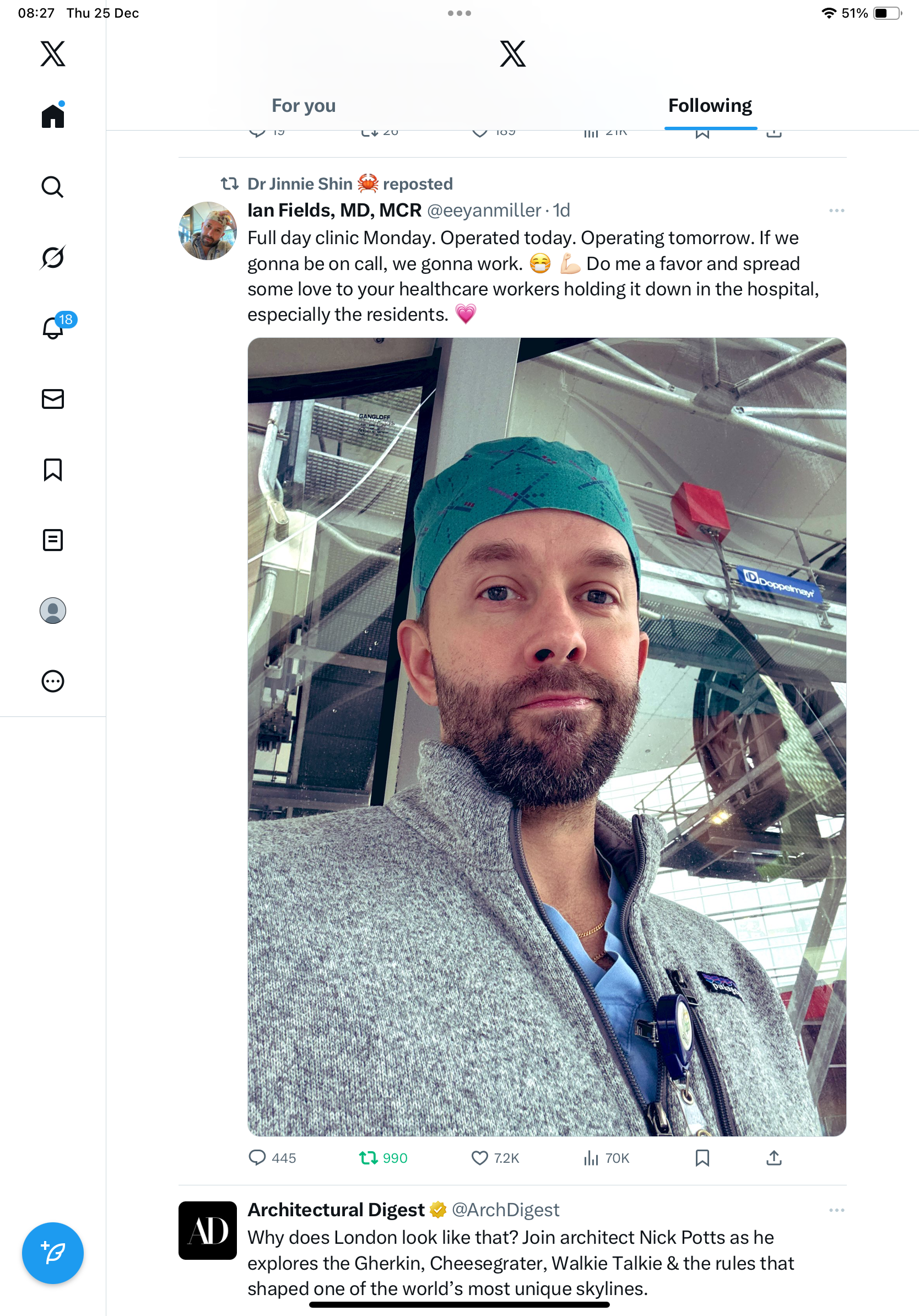Open the Home feed icon
Screen dimensions: 919x1316
(53, 116)
